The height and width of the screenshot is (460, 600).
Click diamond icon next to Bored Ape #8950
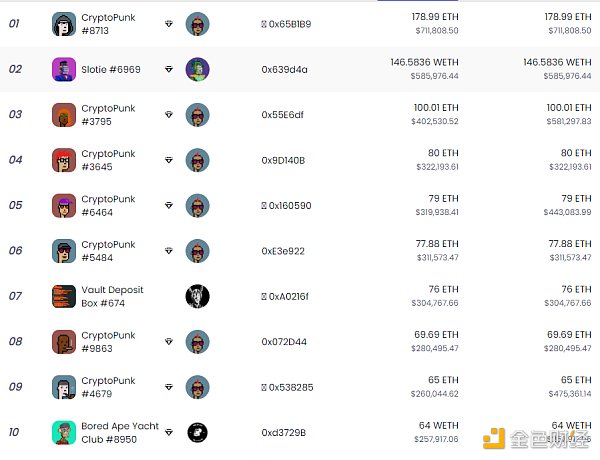pos(169,432)
